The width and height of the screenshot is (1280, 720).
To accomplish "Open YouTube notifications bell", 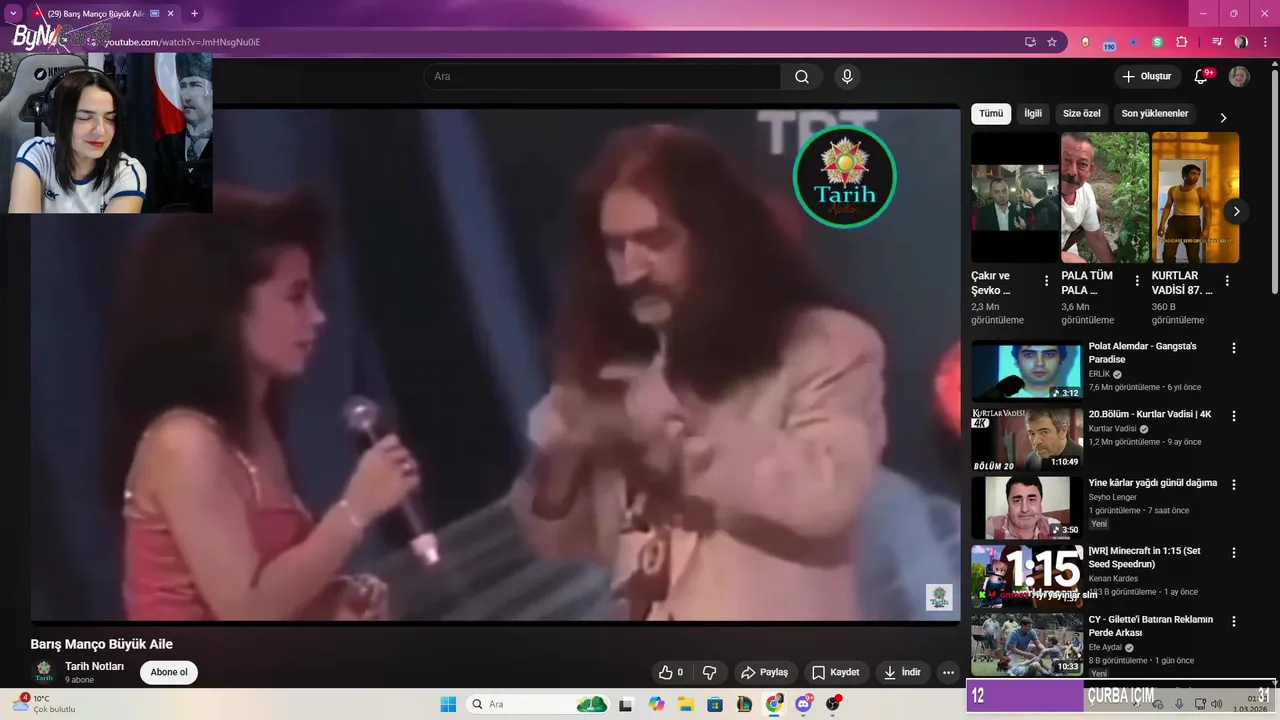I will pyautogui.click(x=1201, y=77).
